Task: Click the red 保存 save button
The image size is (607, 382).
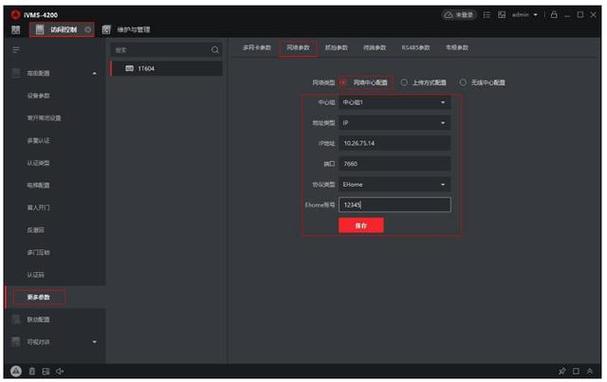Action: click(x=361, y=225)
